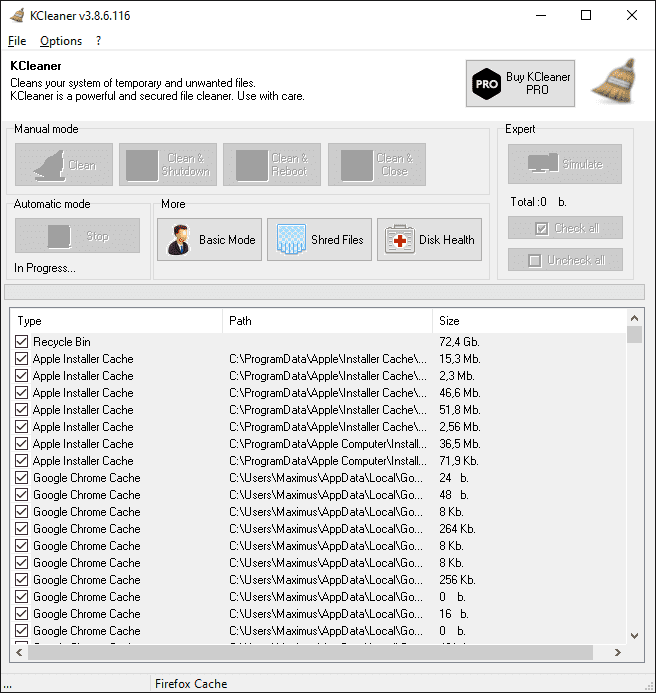Stop the automatic mode progress
This screenshot has width=656, height=693.
77,236
